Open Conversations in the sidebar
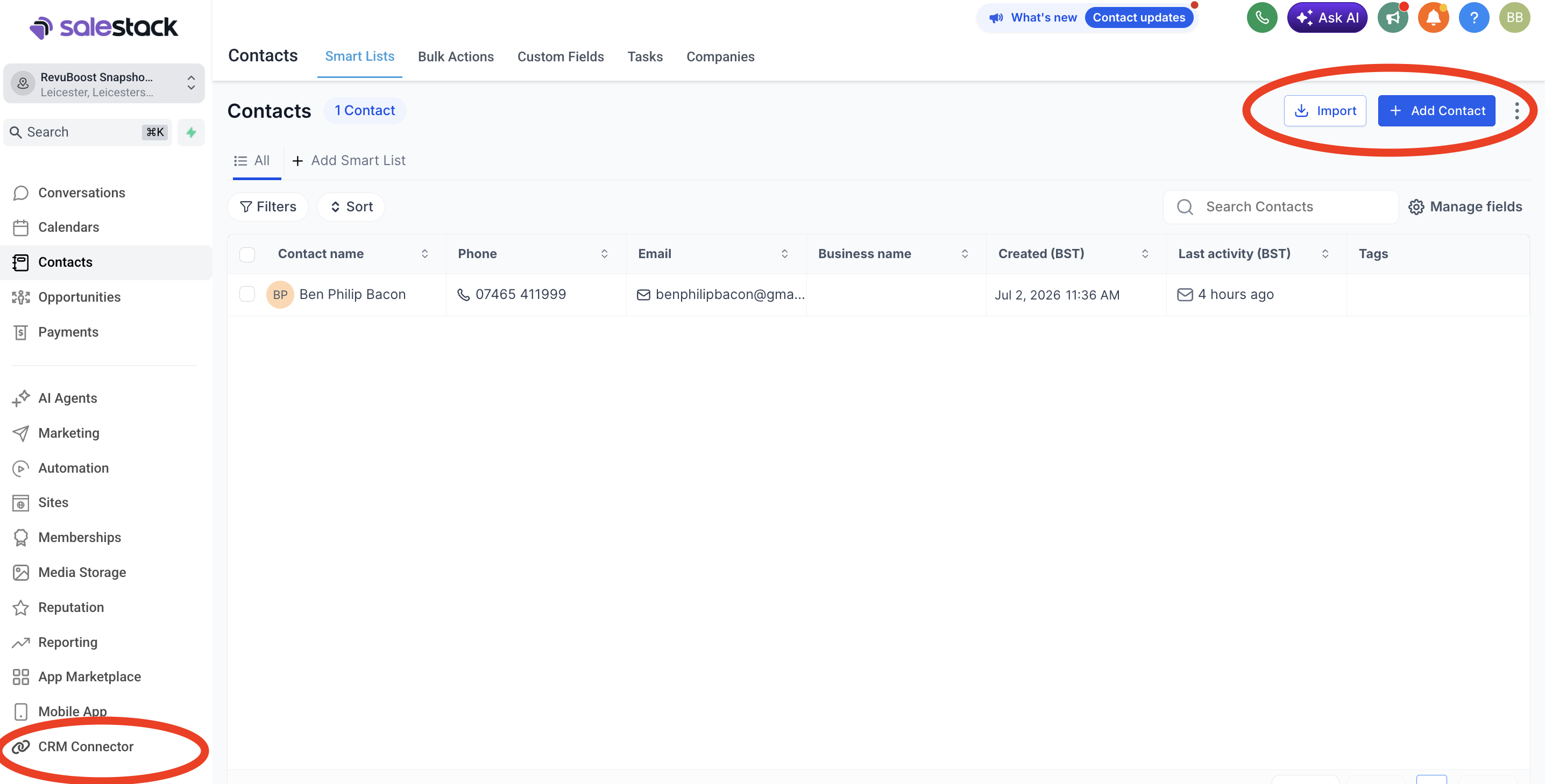1545x784 pixels. [x=82, y=193]
